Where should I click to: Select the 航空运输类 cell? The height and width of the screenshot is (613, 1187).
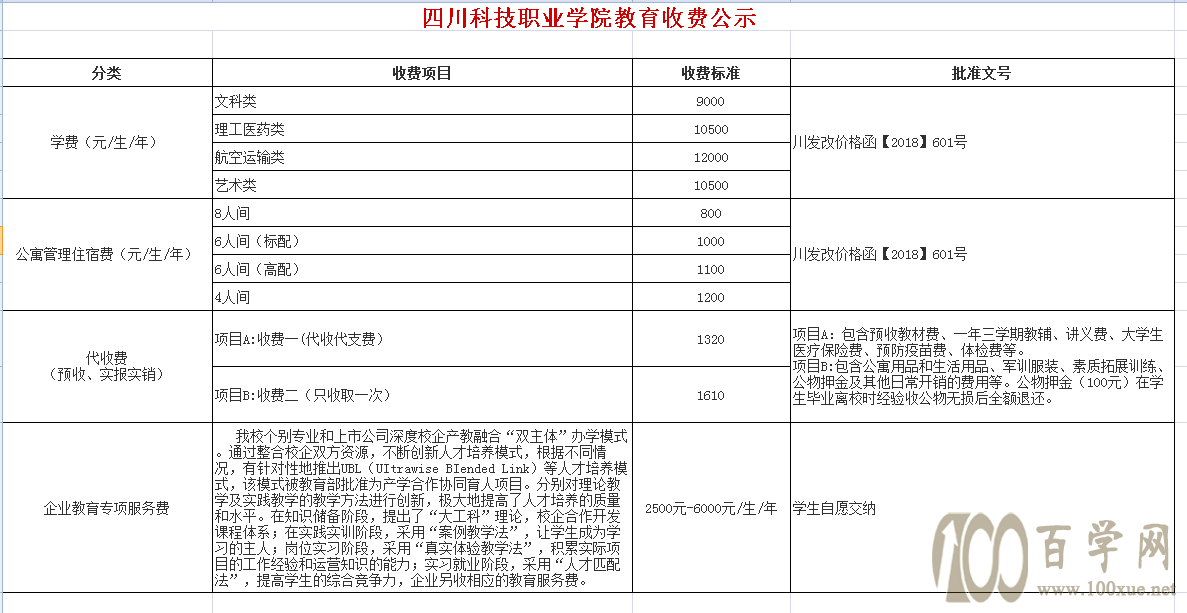coord(422,157)
